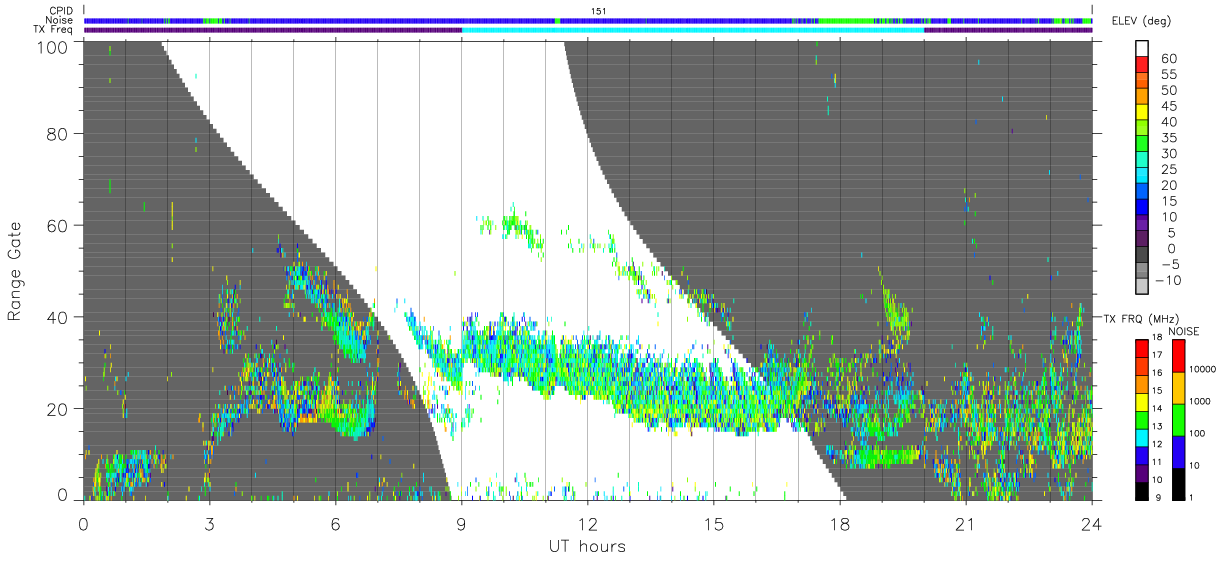Click the 16 label on TX FRQ legend
This screenshot has height=567, width=1228.
point(1156,372)
